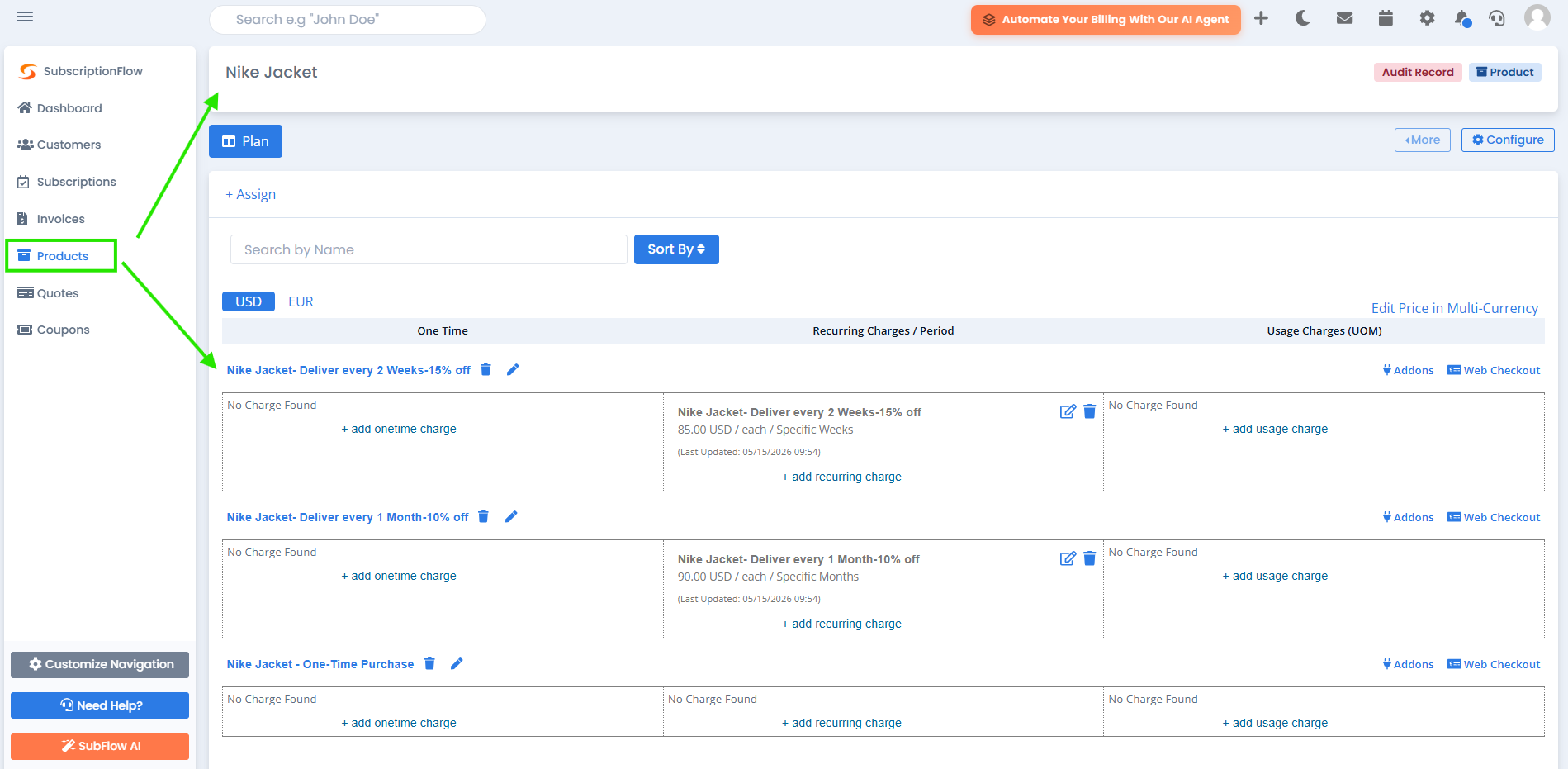Open Web Checkout for the 1 Month plan
This screenshot has width=1568, height=769.
click(x=1494, y=517)
